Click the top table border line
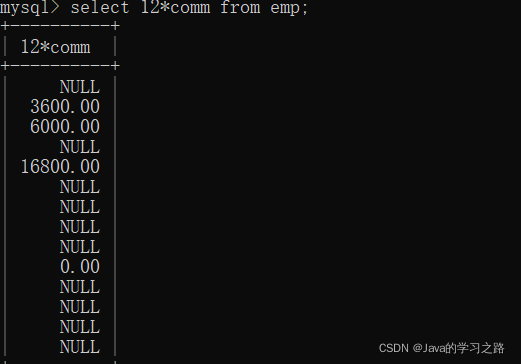The image size is (521, 364). (x=60, y=26)
